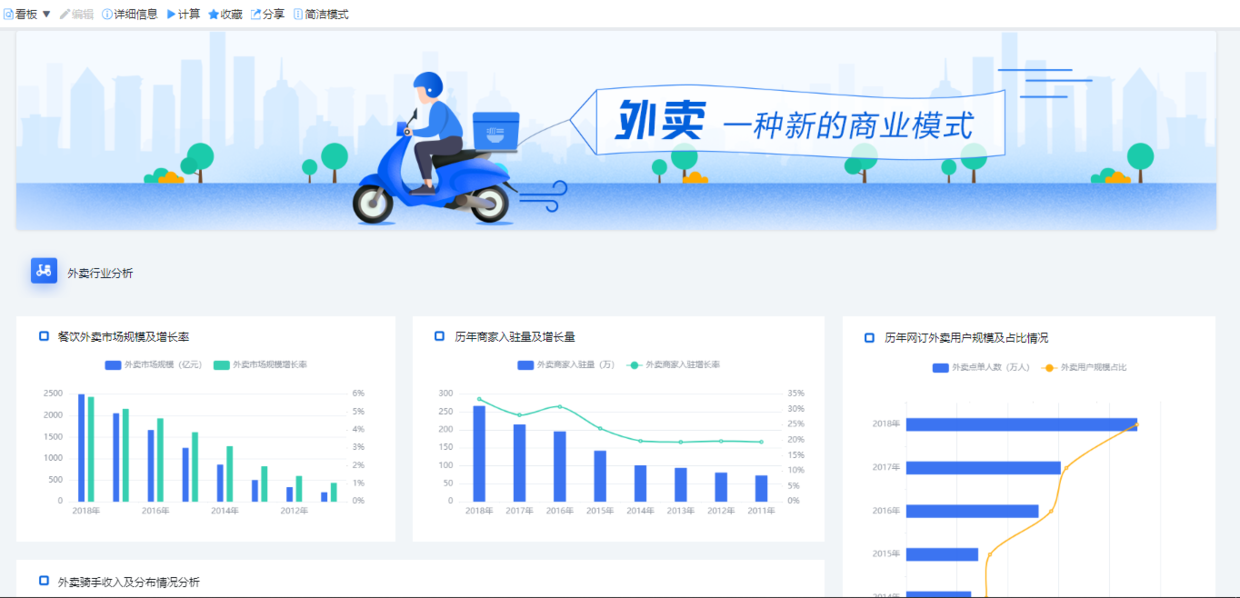Click the 2018年 bar in the merchant chart
Screen dimensions: 1240x598
pos(479,453)
